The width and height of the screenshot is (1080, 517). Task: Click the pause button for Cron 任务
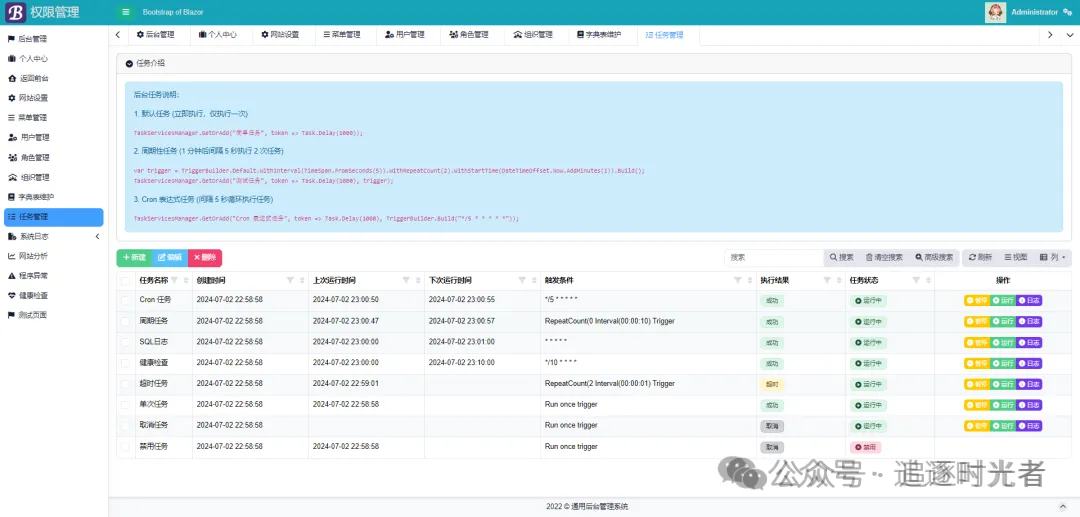pos(976,300)
